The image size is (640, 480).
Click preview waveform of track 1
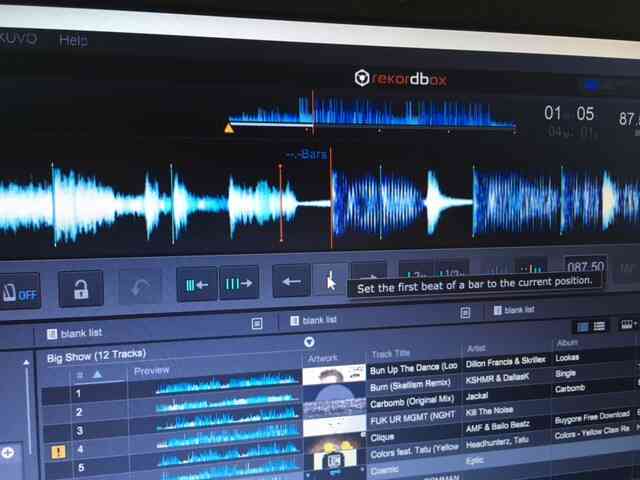point(227,385)
